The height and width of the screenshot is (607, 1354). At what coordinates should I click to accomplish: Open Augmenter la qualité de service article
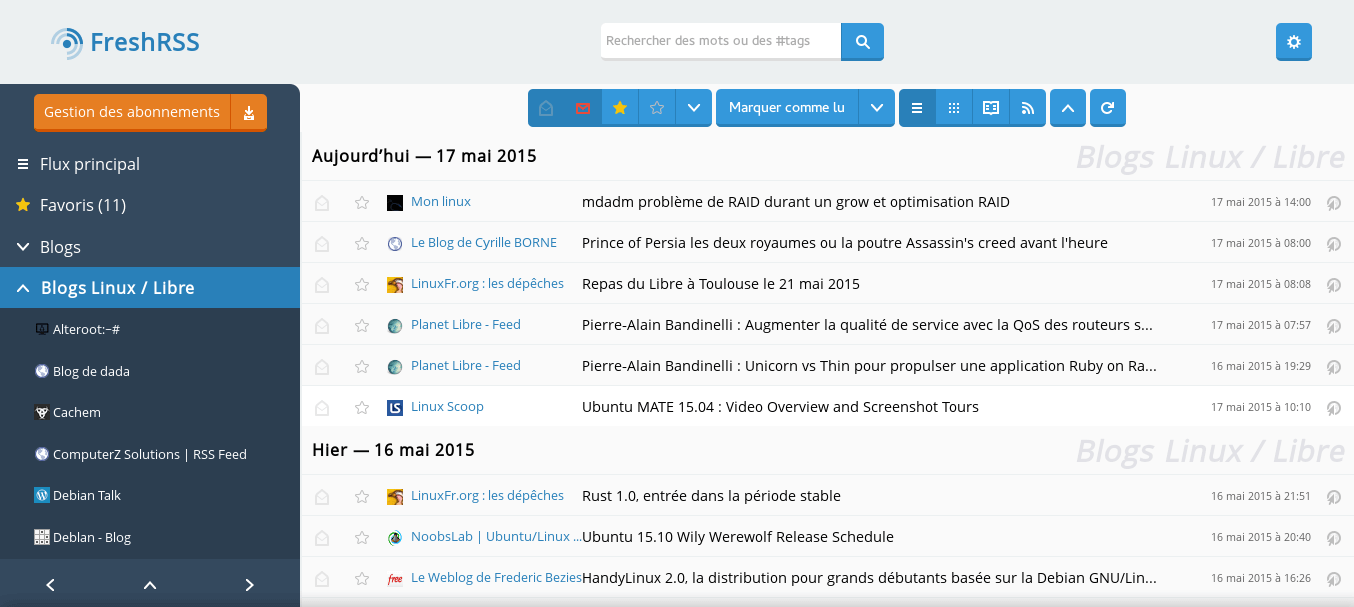coord(867,325)
